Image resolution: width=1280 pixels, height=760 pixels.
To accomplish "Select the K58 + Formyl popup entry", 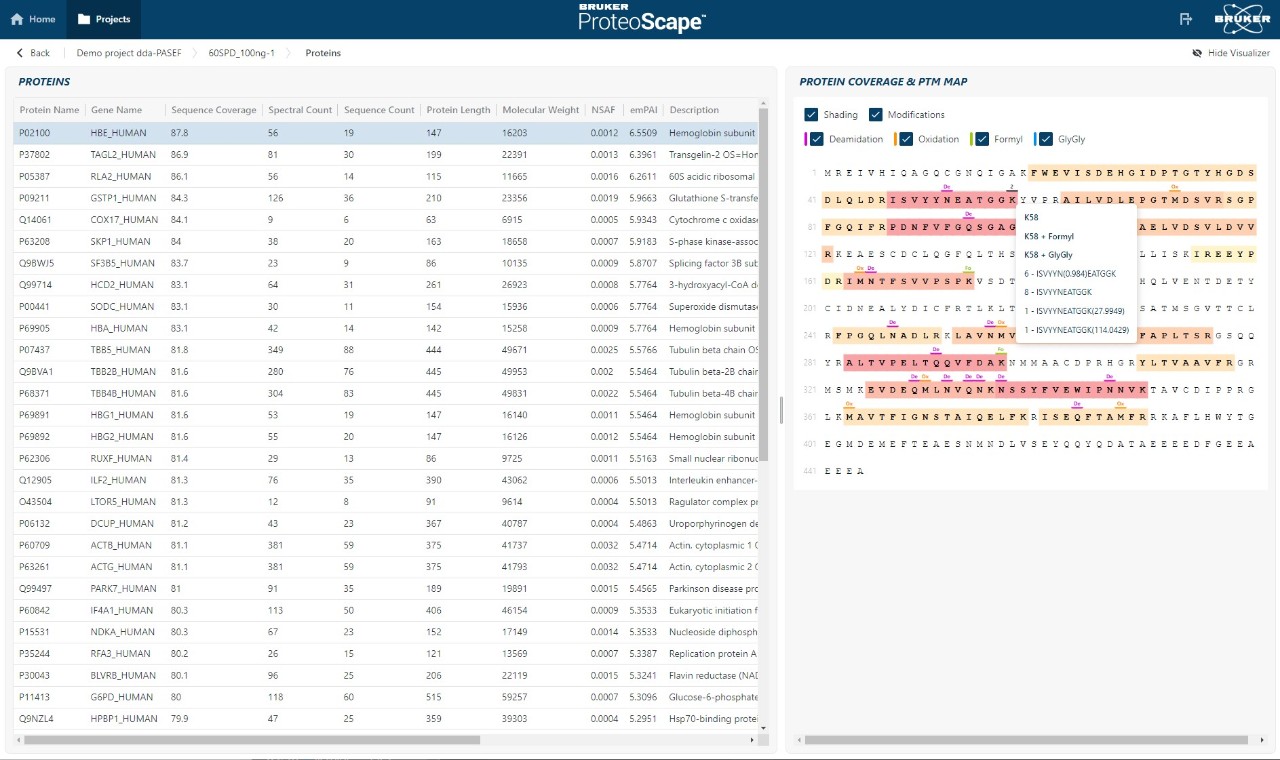I will click(1049, 236).
